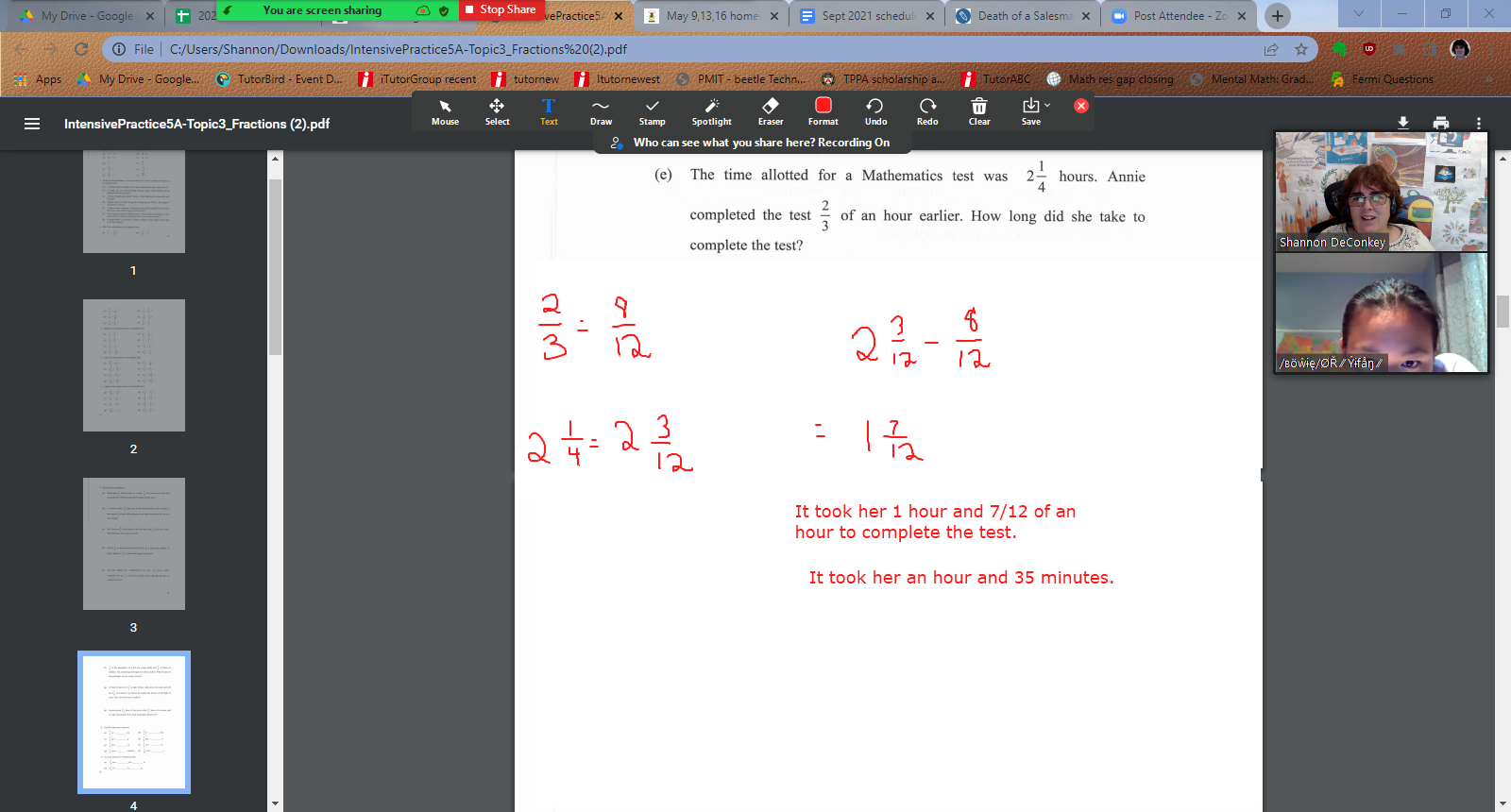Pick the Draw annotation tool
The width and height of the screenshot is (1511, 812).
click(601, 112)
